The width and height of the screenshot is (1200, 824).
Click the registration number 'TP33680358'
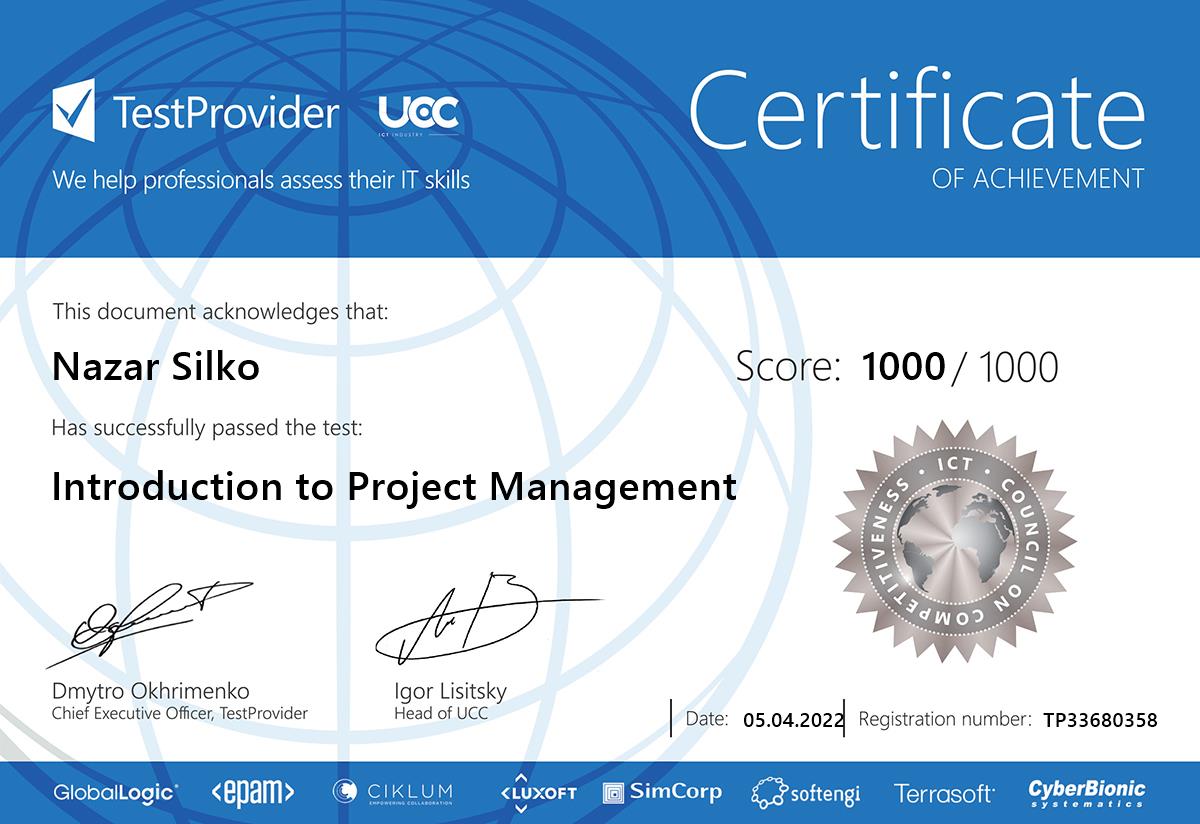(x=1100, y=719)
